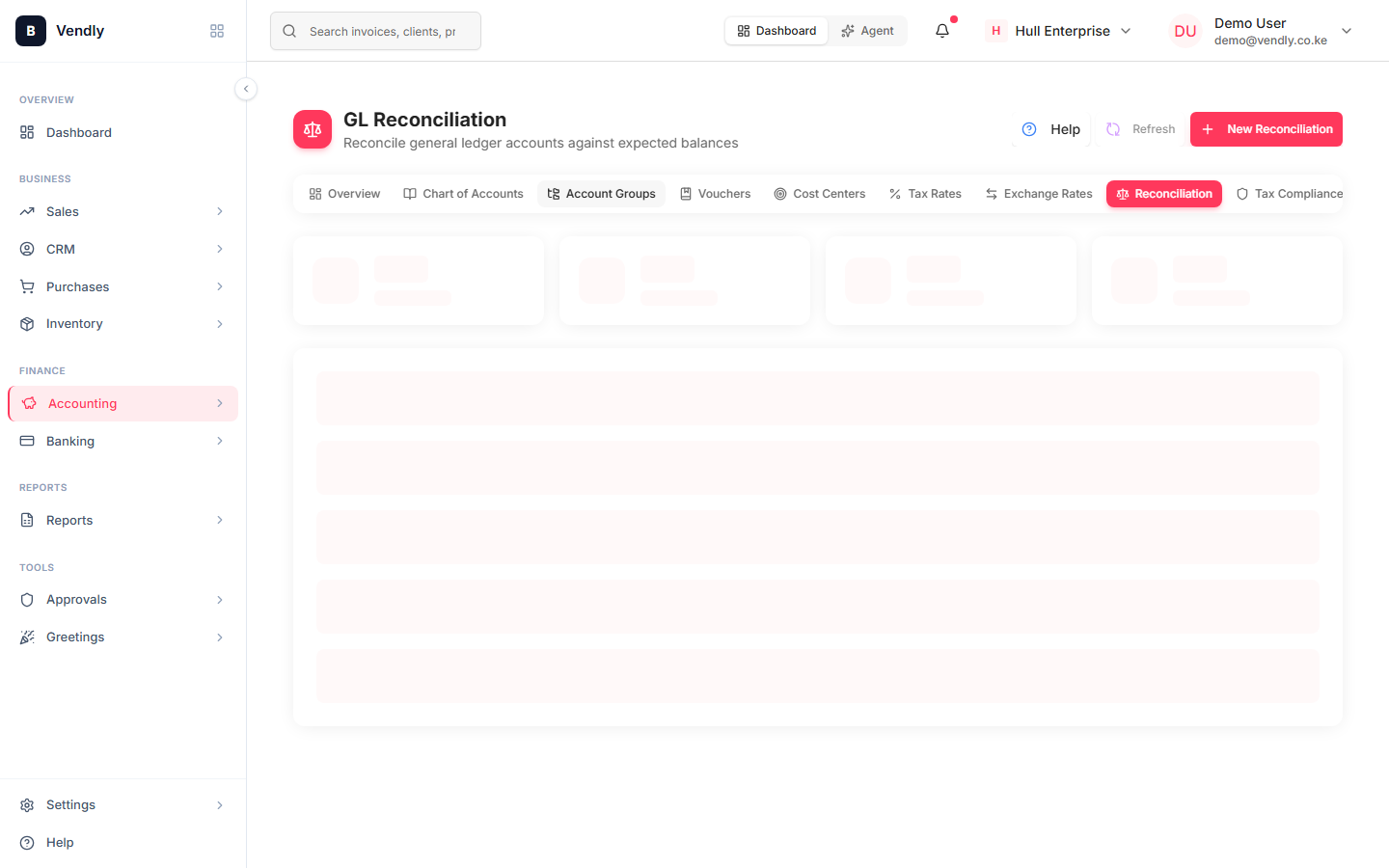Screen dimensions: 1389x868
Task: Expand the Accounting menu chevron
Action: tap(220, 403)
